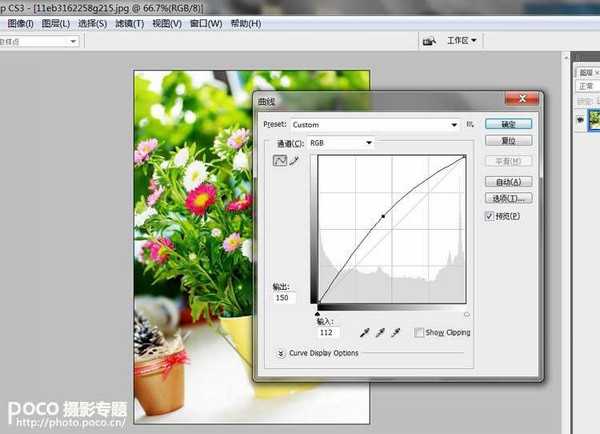Select the pencil draw-curve tool
This screenshot has height=434, width=600.
coord(294,161)
